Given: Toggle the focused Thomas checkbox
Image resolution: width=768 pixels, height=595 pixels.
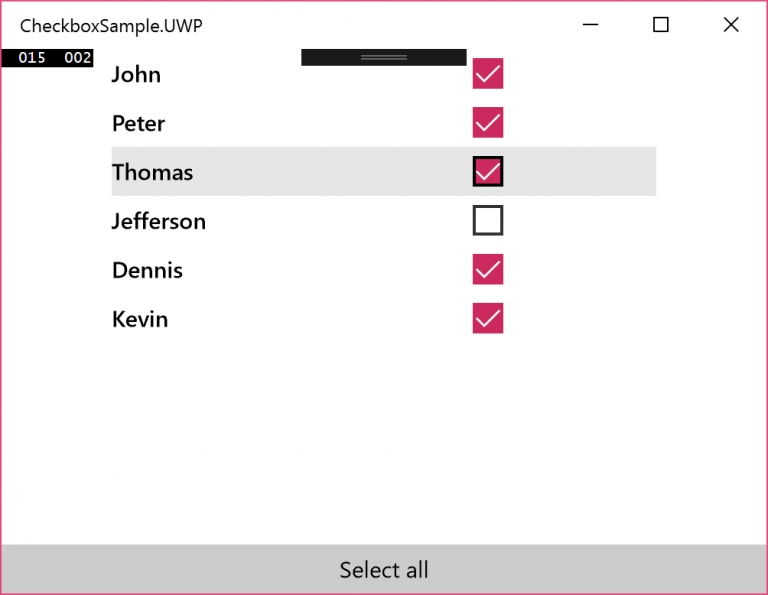Looking at the screenshot, I should (487, 171).
